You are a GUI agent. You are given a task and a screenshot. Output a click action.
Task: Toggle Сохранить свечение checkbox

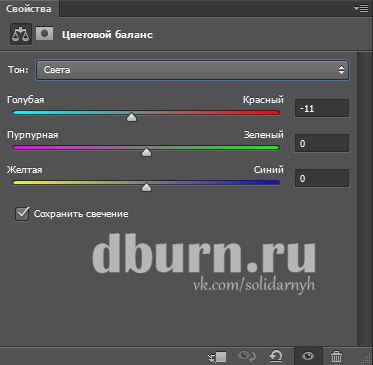point(22,214)
